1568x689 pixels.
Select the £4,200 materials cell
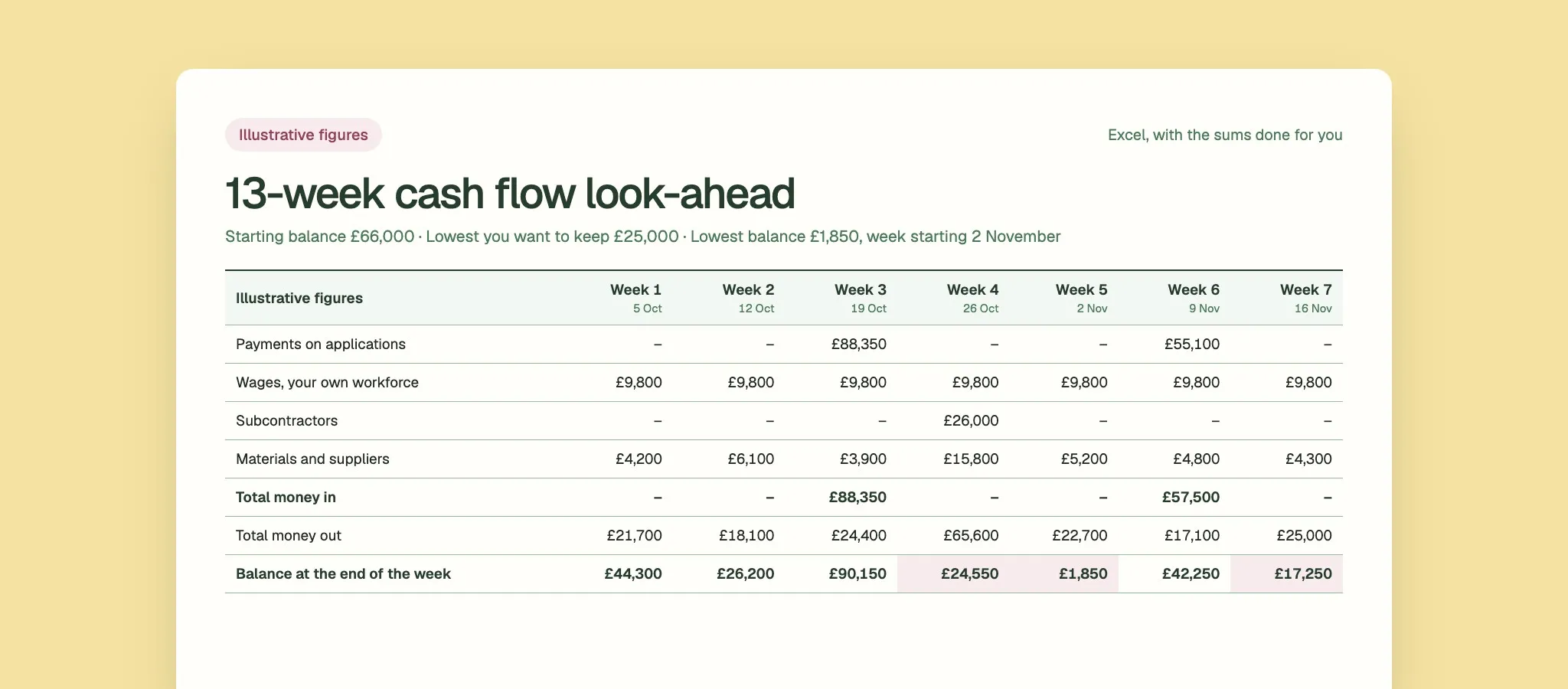pos(616,459)
